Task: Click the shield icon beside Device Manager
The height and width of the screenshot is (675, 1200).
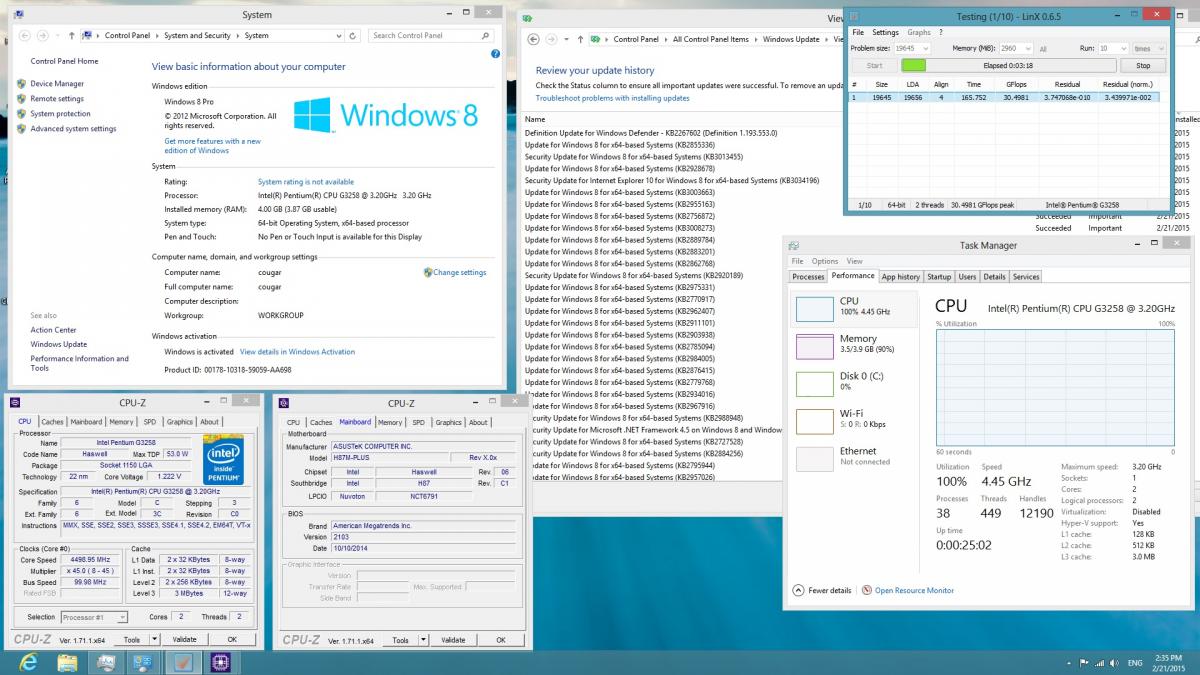Action: [21, 84]
